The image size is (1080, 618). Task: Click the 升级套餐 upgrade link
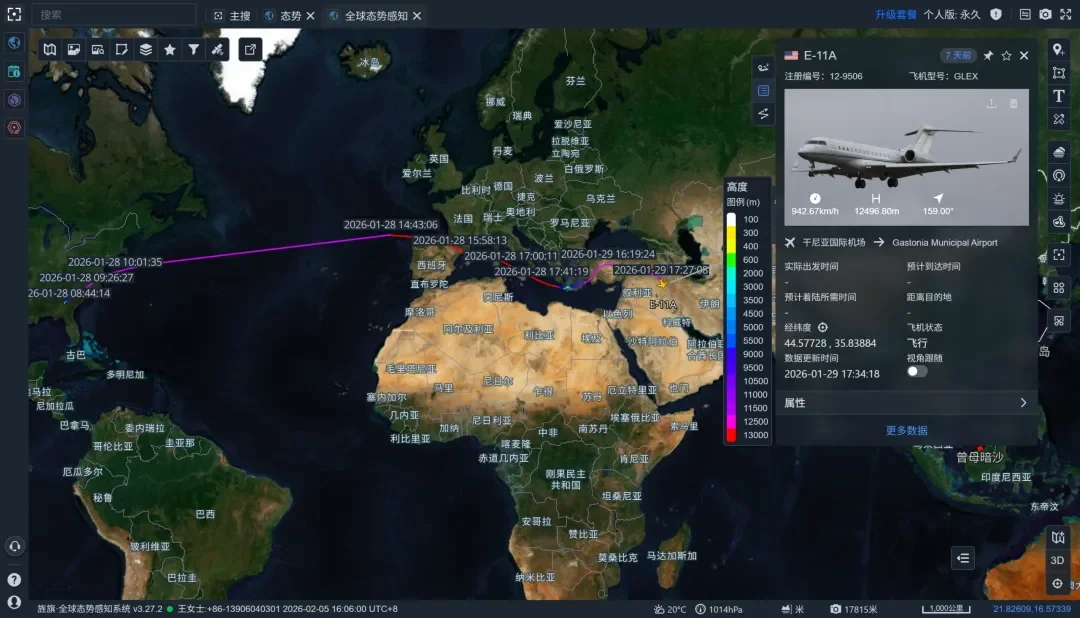coord(895,15)
